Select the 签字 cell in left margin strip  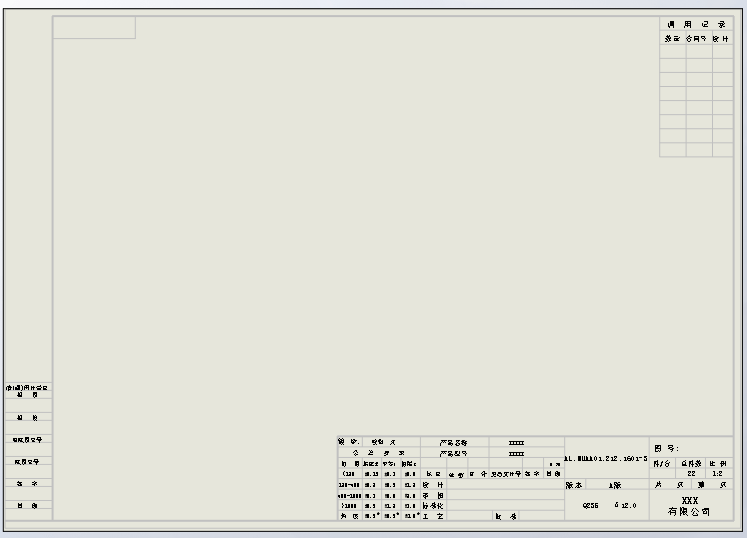pyautogui.click(x=27, y=484)
